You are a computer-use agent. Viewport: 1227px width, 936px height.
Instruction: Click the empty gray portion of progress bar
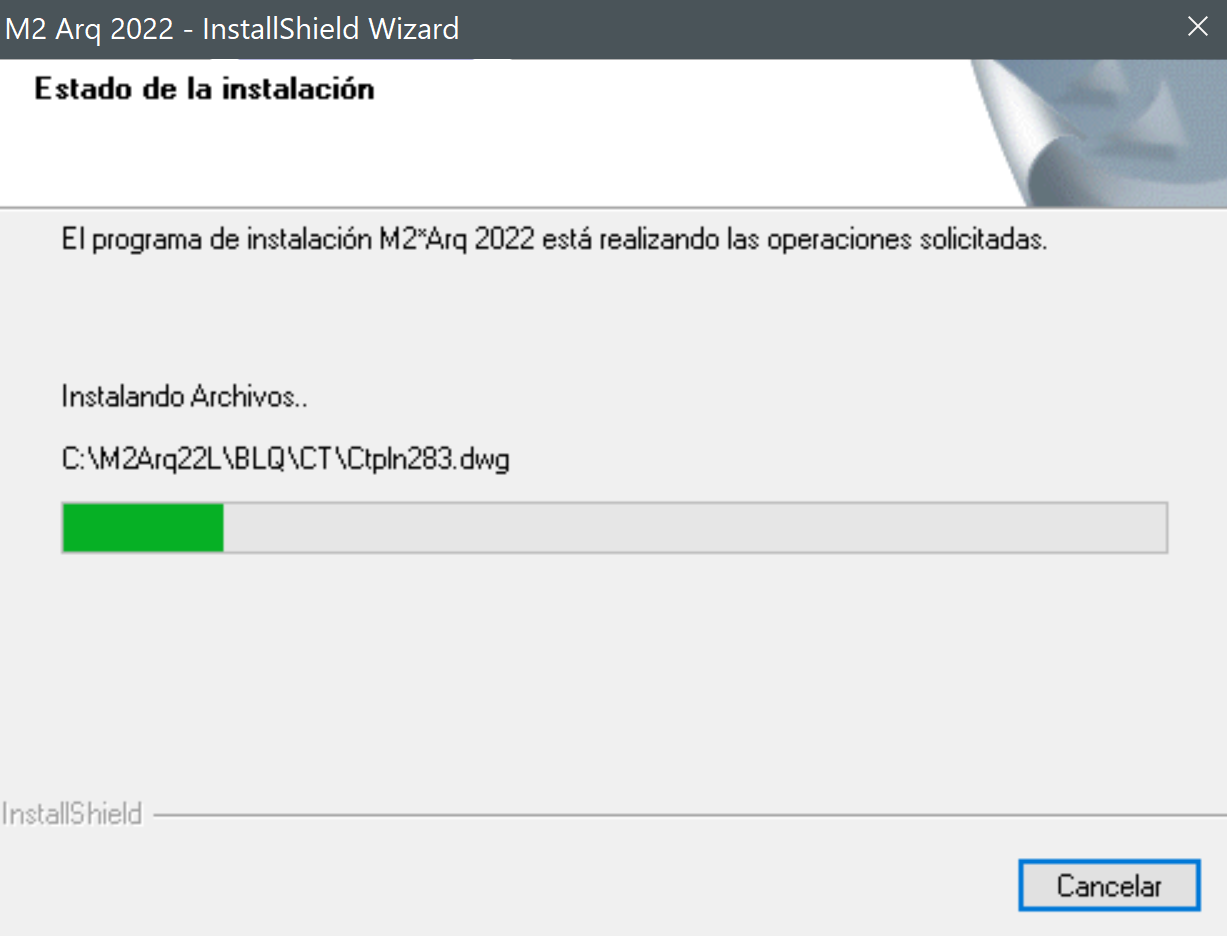pos(695,527)
